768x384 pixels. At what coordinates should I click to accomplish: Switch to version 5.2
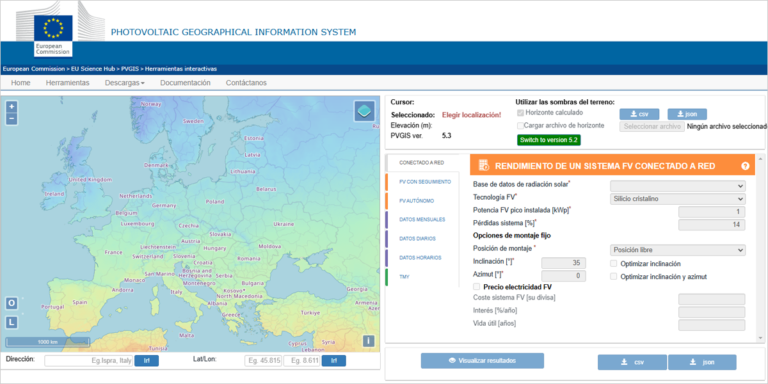tap(549, 140)
